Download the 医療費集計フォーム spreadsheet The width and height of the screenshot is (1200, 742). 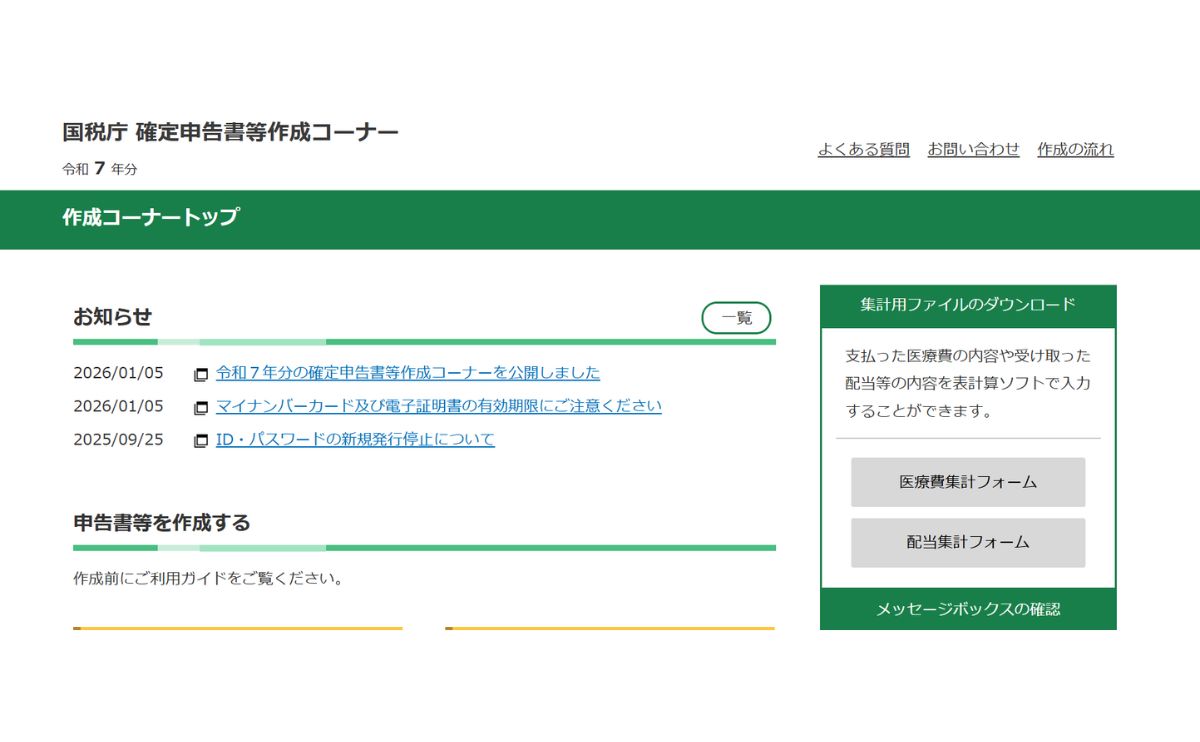click(x=967, y=482)
